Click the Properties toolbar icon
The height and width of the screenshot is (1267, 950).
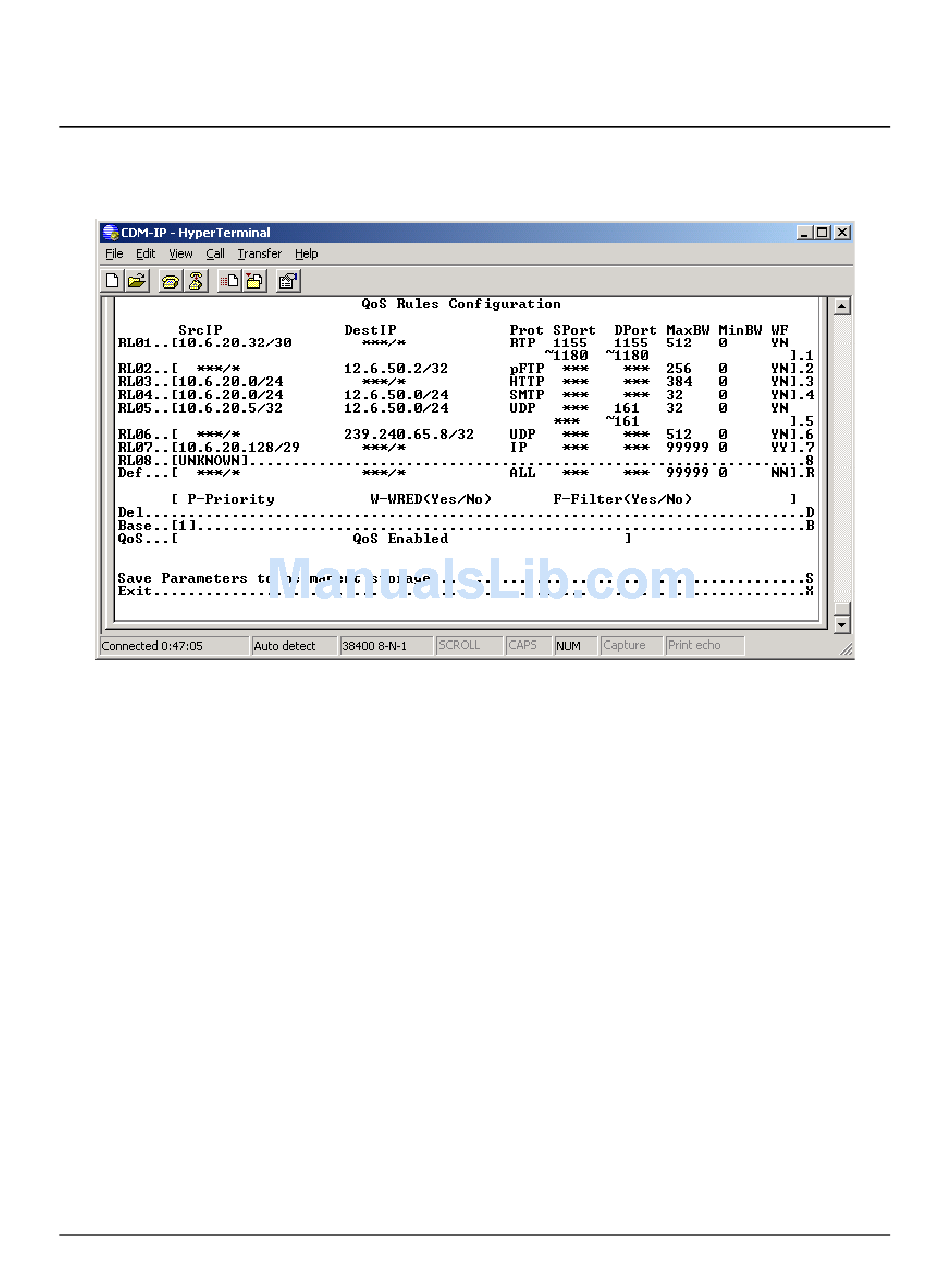pyautogui.click(x=288, y=282)
